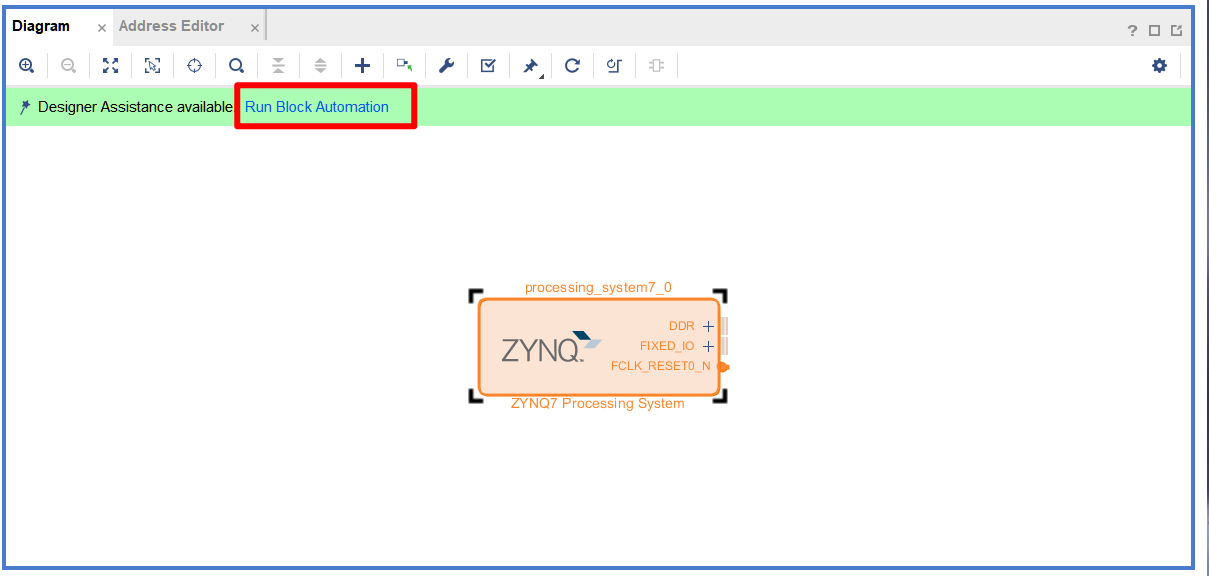
Task: Select the ZYNQ processing system block
Action: (x=599, y=347)
